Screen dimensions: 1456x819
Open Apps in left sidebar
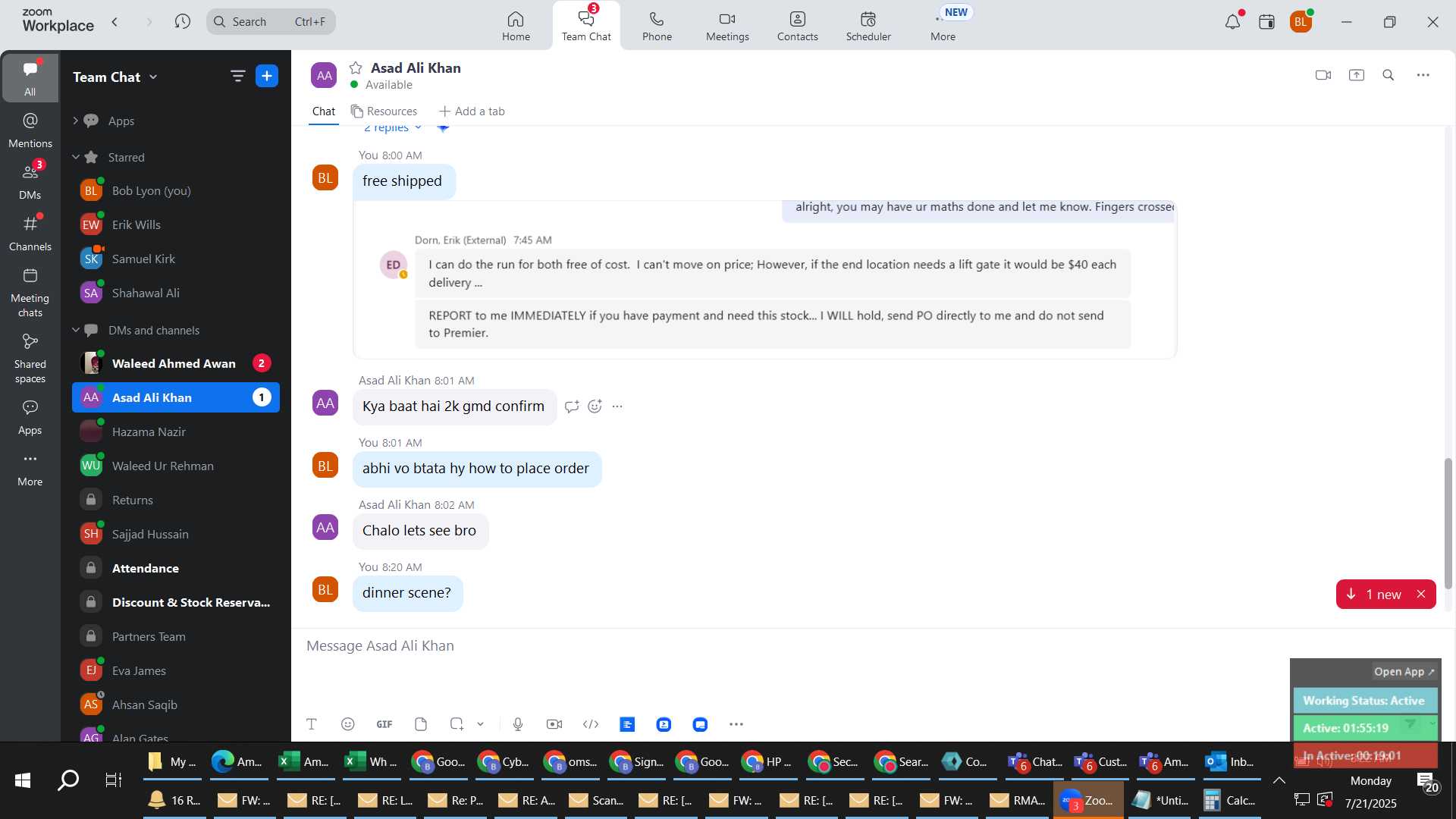(x=30, y=418)
